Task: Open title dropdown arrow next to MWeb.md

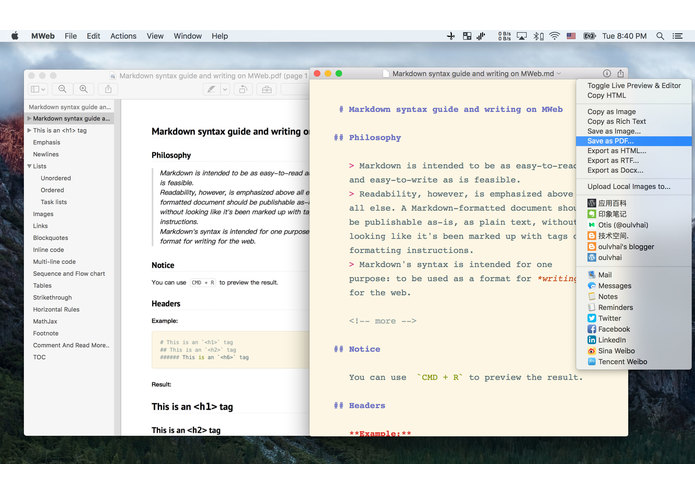Action: coord(559,74)
